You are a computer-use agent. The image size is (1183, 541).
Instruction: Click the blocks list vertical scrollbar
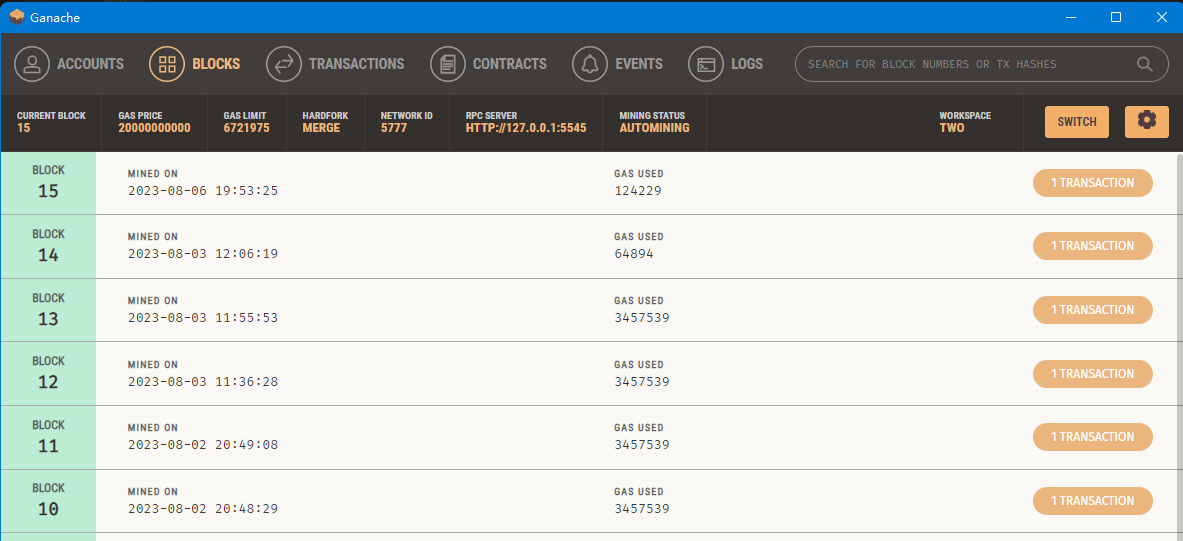[1179, 346]
